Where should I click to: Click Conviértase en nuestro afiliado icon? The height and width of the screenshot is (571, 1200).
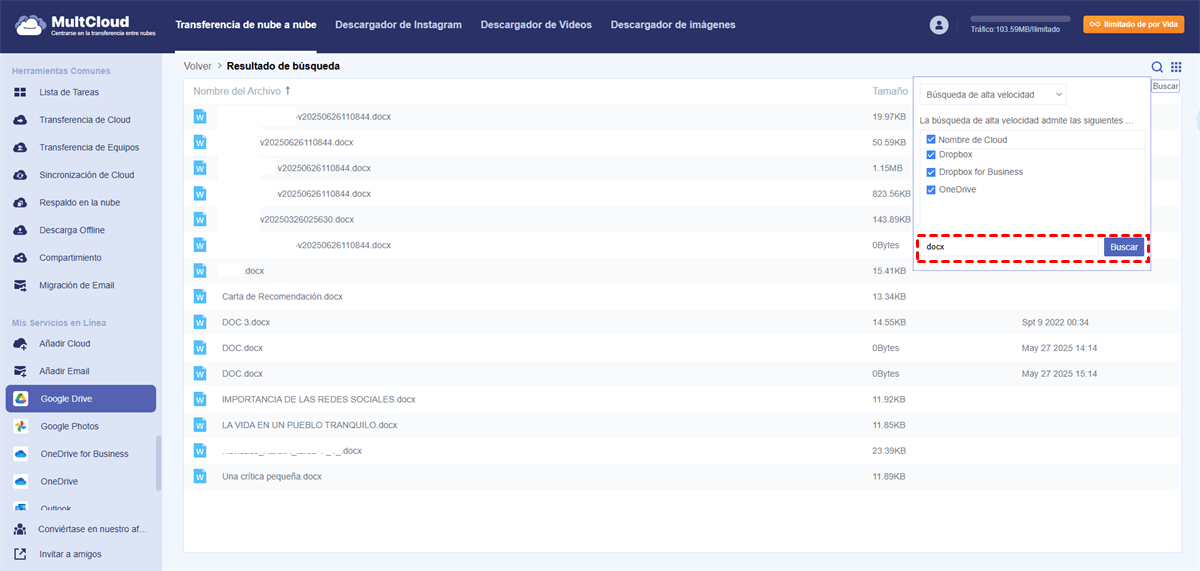[20, 529]
